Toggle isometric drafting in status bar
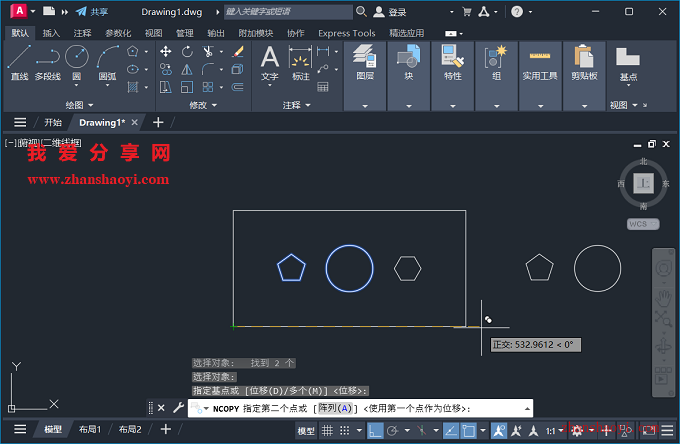This screenshot has width=680, height=444. [x=422, y=431]
